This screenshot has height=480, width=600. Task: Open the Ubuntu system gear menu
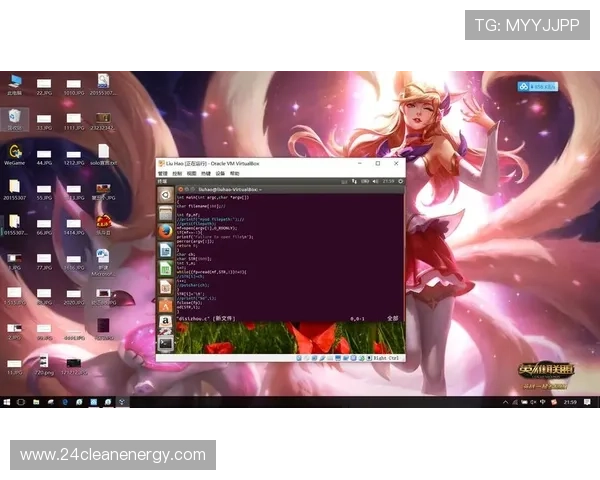tap(399, 181)
